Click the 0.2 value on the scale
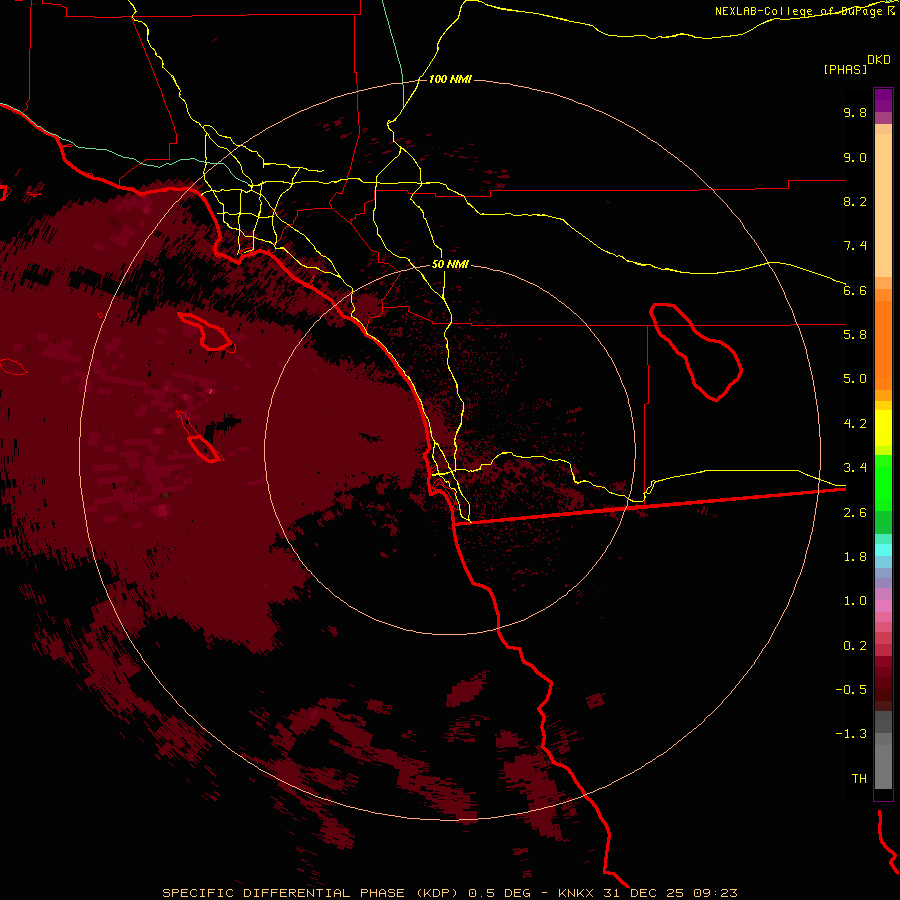Image resolution: width=900 pixels, height=900 pixels. point(855,646)
